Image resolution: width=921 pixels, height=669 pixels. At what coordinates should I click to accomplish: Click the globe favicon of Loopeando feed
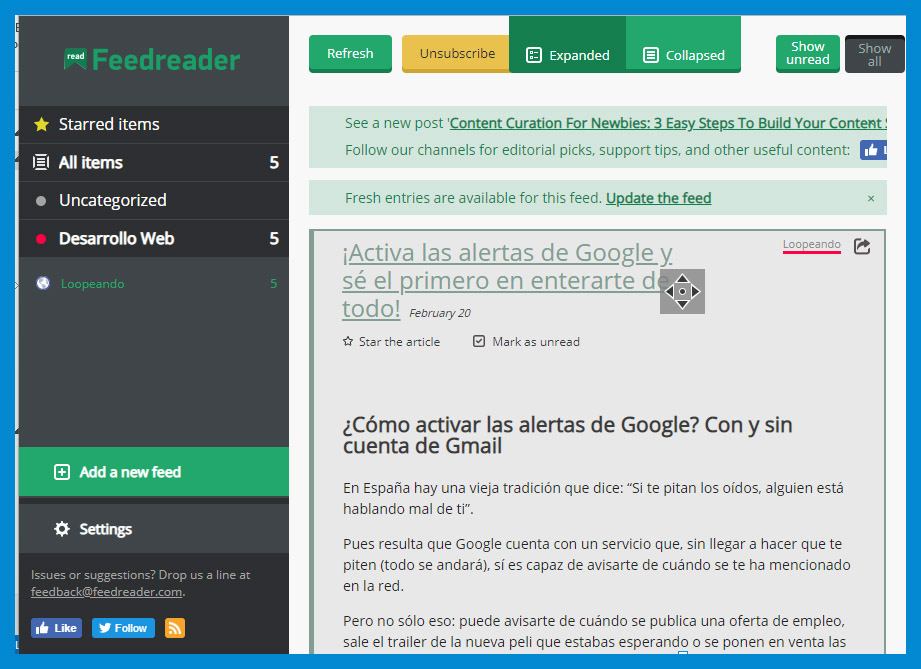pos(43,283)
